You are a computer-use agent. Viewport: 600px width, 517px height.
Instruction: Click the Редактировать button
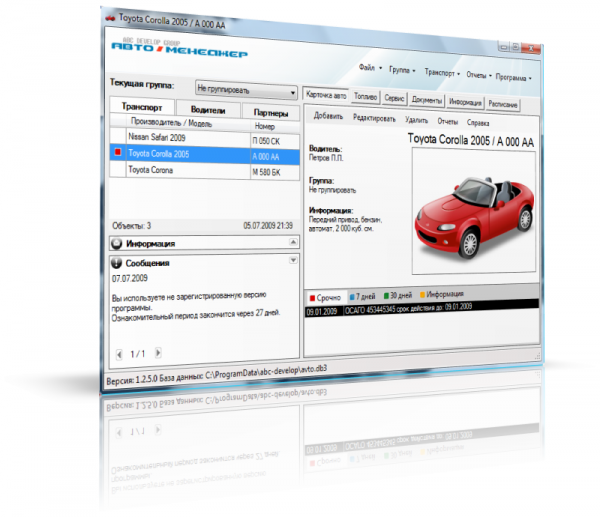tap(374, 118)
